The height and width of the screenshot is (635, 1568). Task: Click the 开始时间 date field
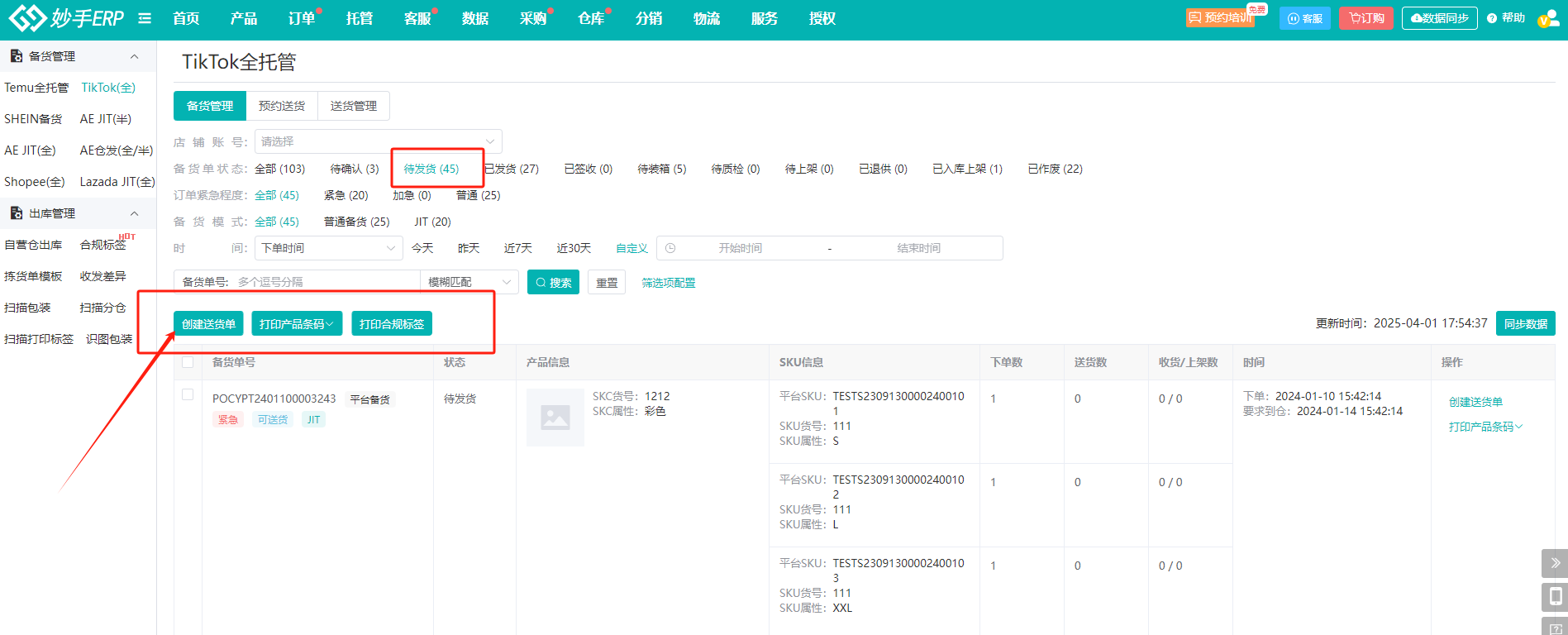(x=741, y=248)
